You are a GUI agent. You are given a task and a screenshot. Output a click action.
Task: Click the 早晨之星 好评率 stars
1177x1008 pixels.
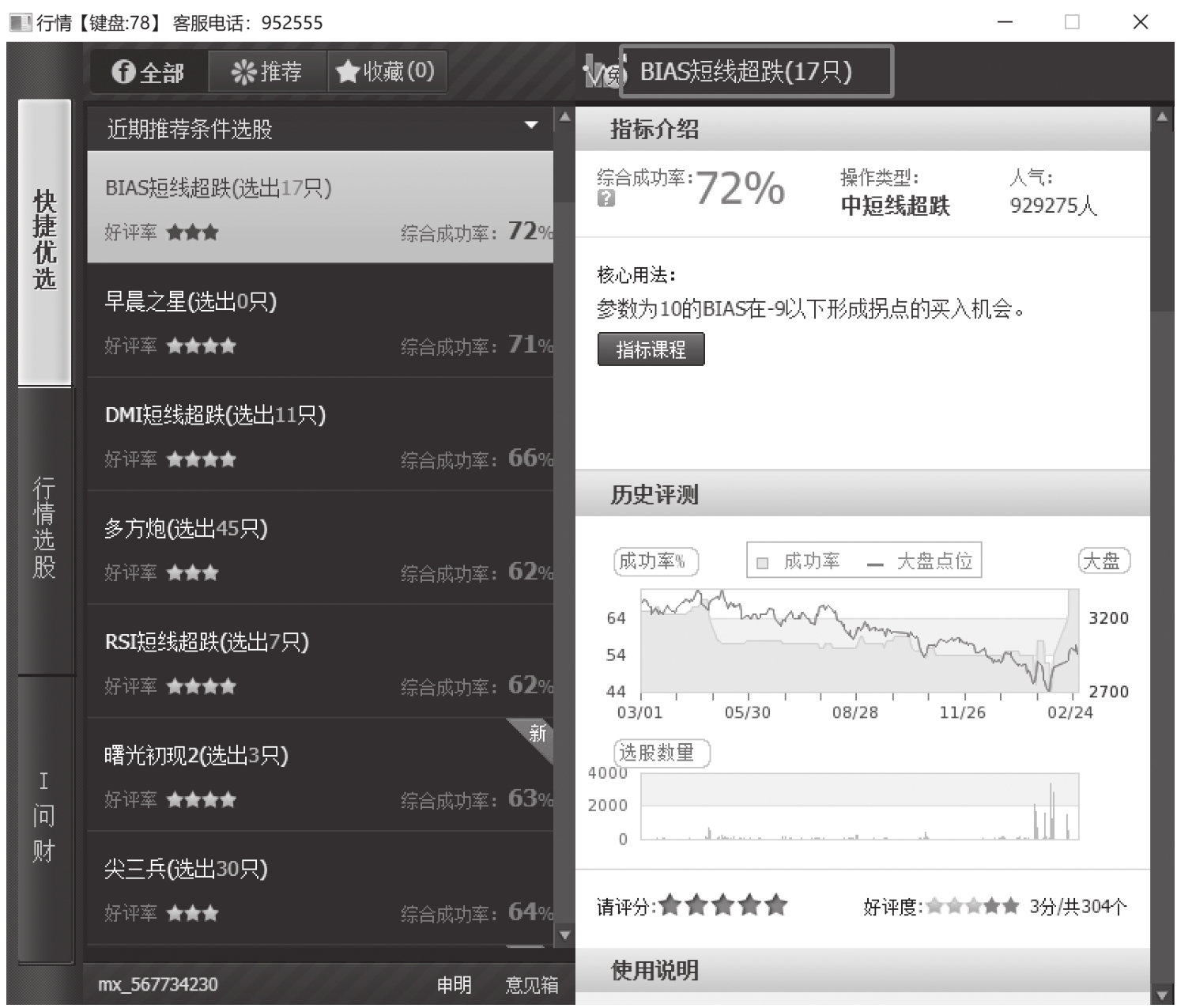pos(201,345)
